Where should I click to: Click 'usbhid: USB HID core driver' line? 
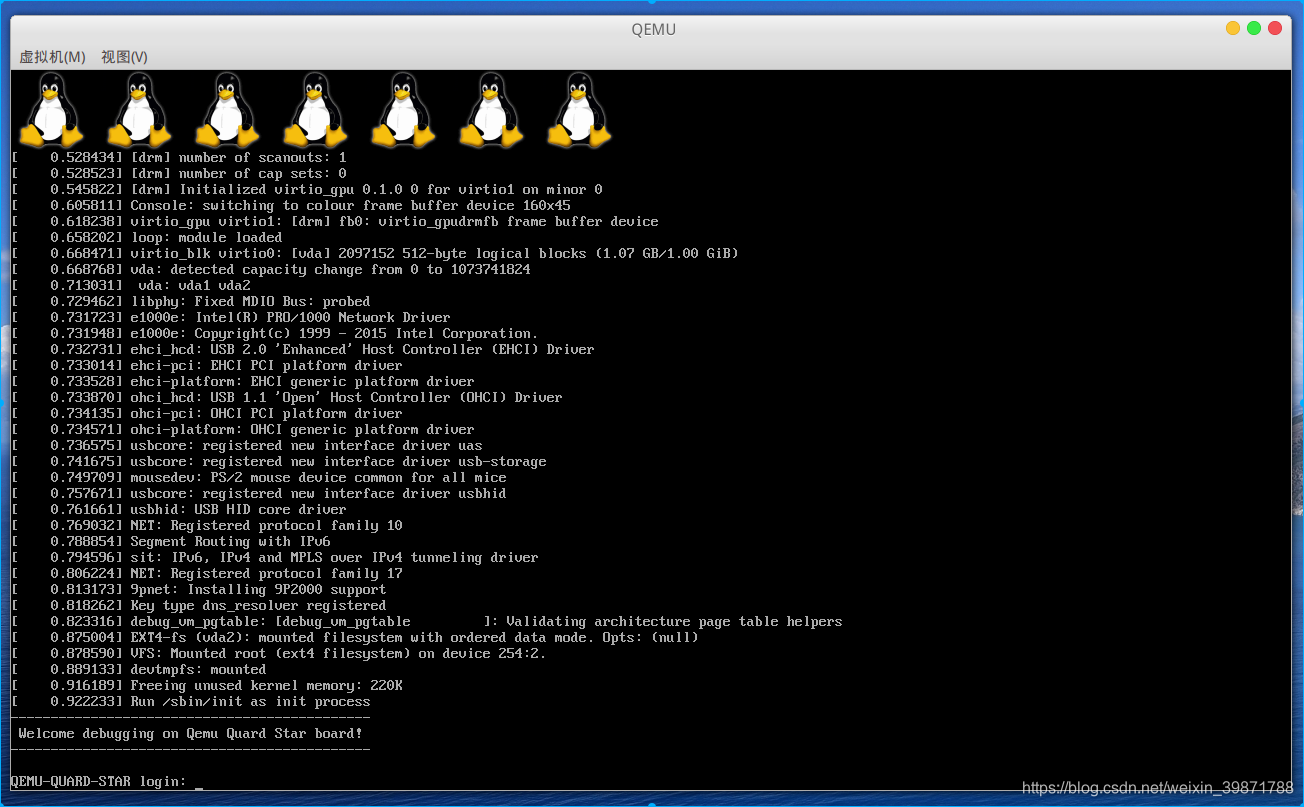(179, 509)
